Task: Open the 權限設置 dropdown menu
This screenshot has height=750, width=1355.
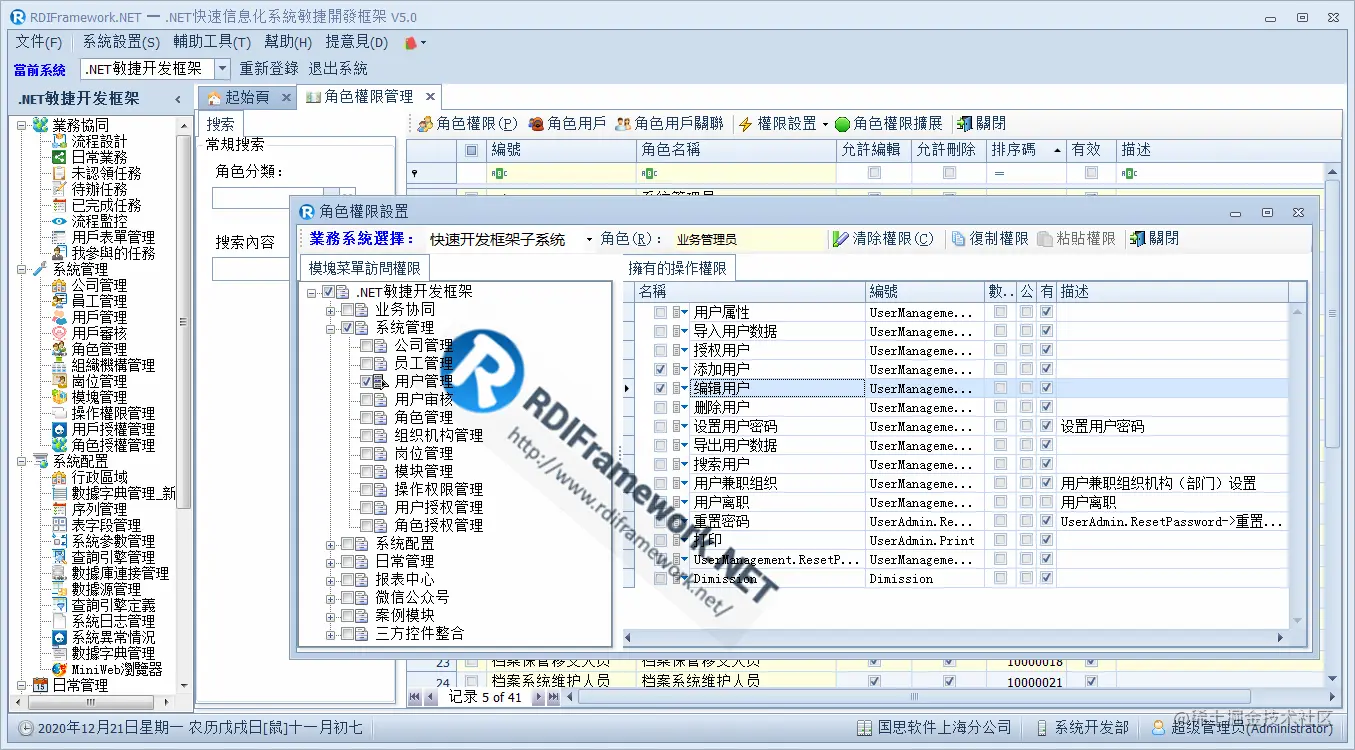Action: [824, 124]
